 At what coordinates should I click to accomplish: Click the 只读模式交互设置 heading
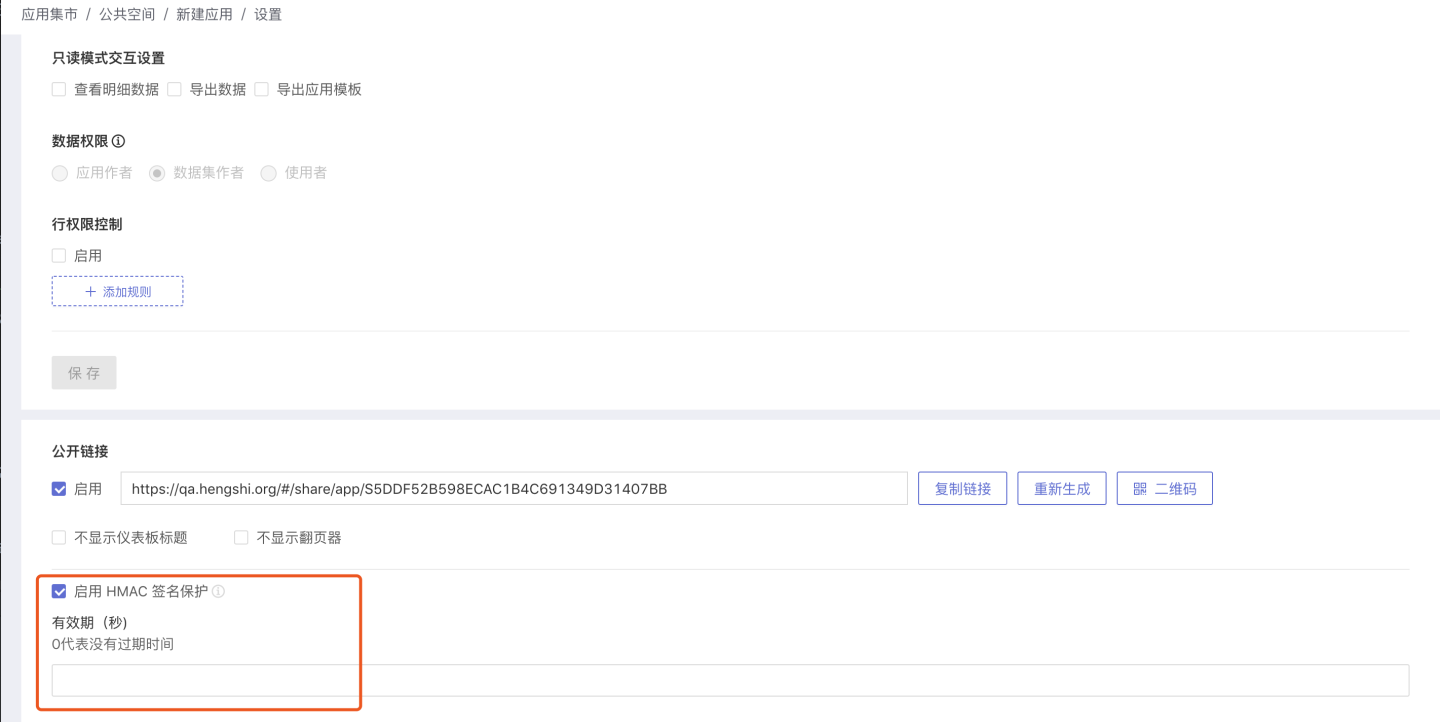tap(109, 58)
